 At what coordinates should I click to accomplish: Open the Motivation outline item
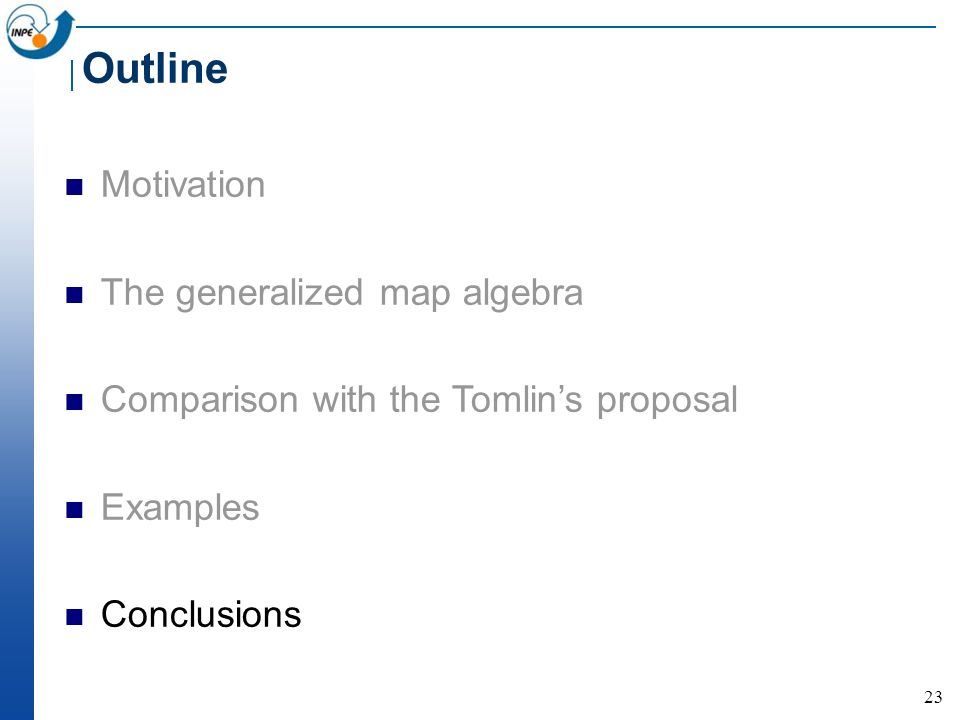pos(183,184)
